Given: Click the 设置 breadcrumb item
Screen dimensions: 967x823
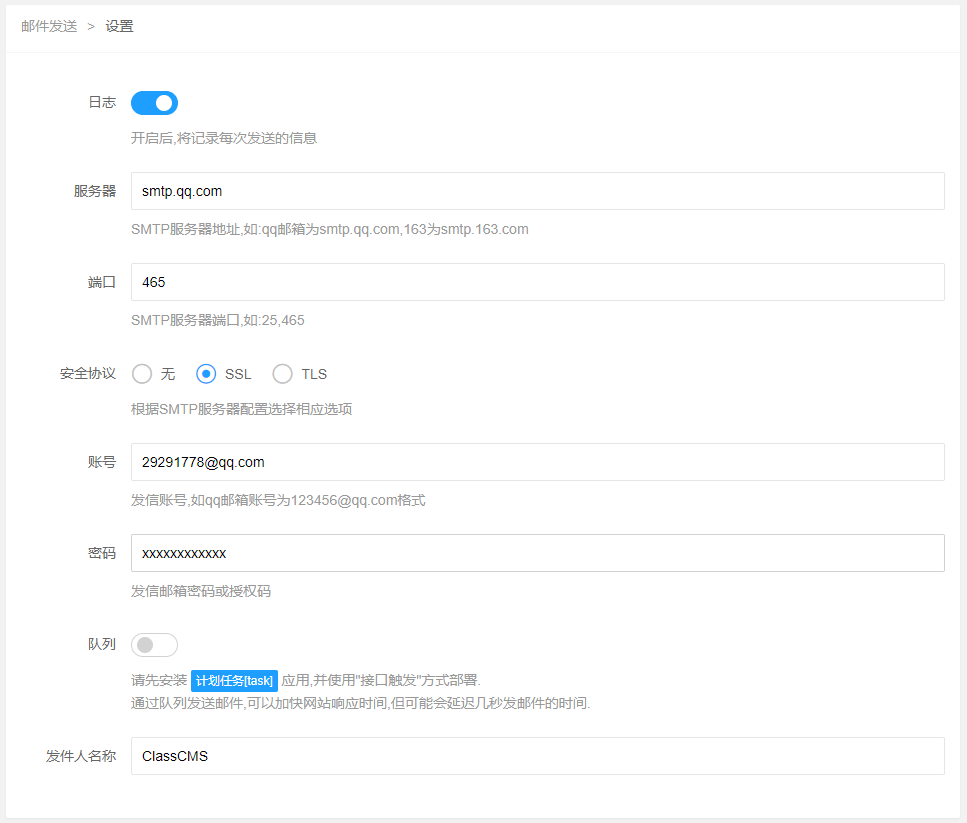Looking at the screenshot, I should 119,27.
